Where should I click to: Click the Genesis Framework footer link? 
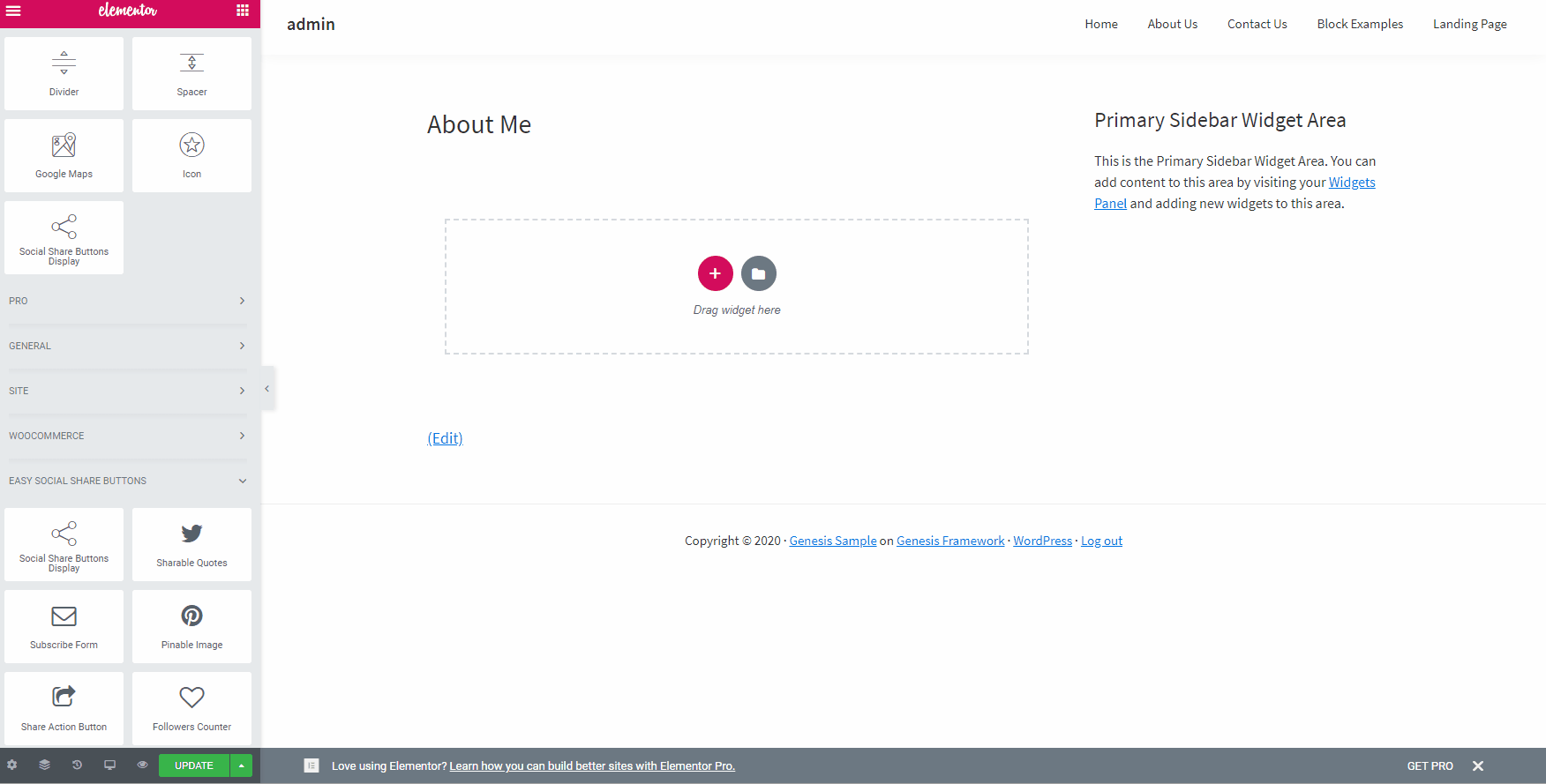pyautogui.click(x=950, y=541)
